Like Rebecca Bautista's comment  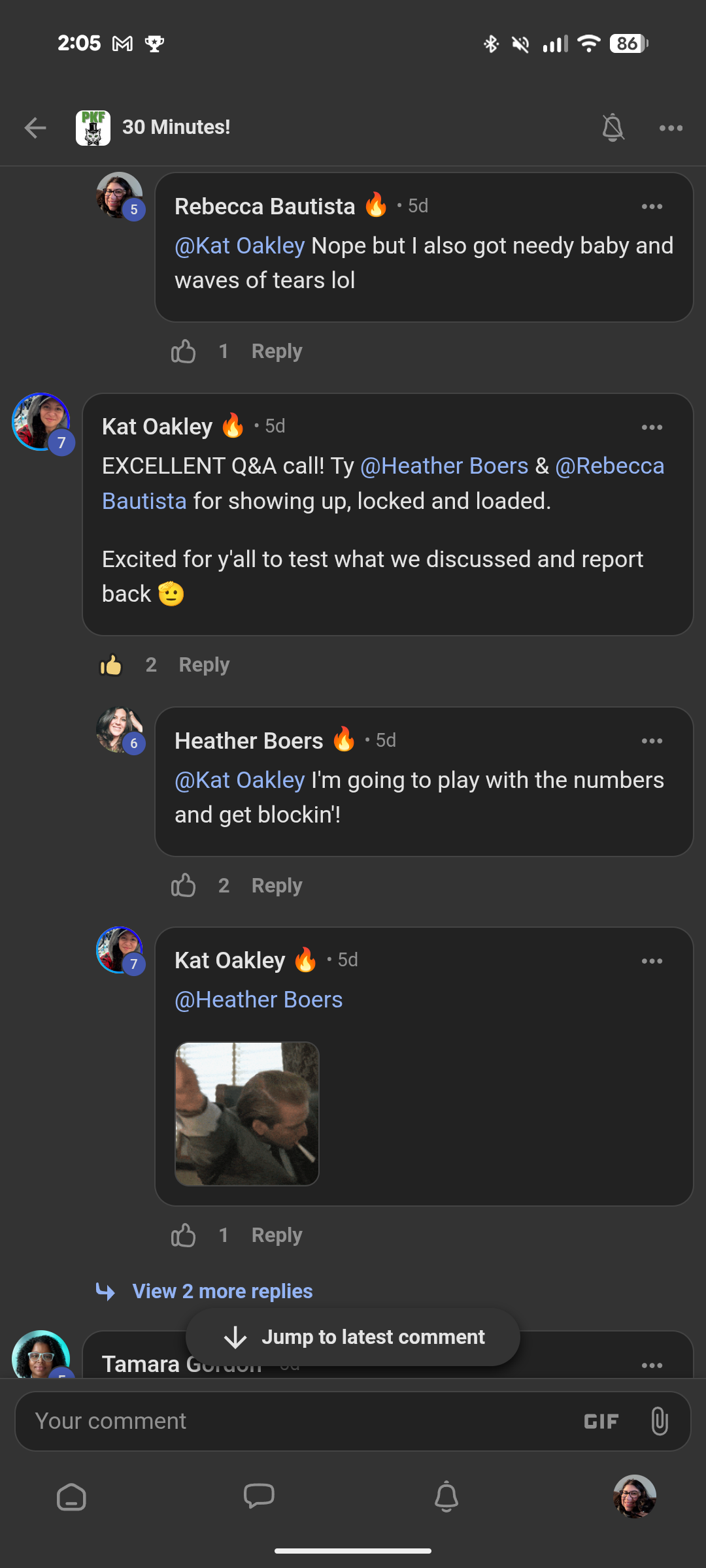[184, 351]
